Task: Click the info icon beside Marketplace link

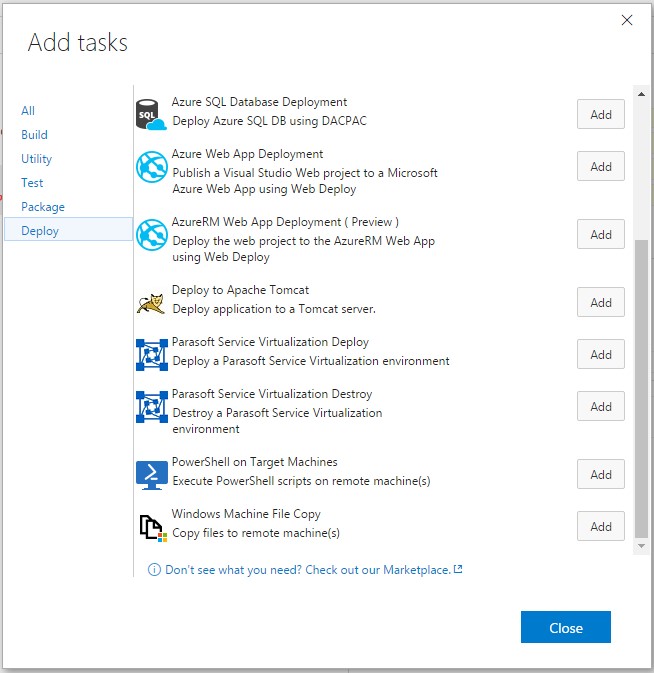Action: coord(154,570)
